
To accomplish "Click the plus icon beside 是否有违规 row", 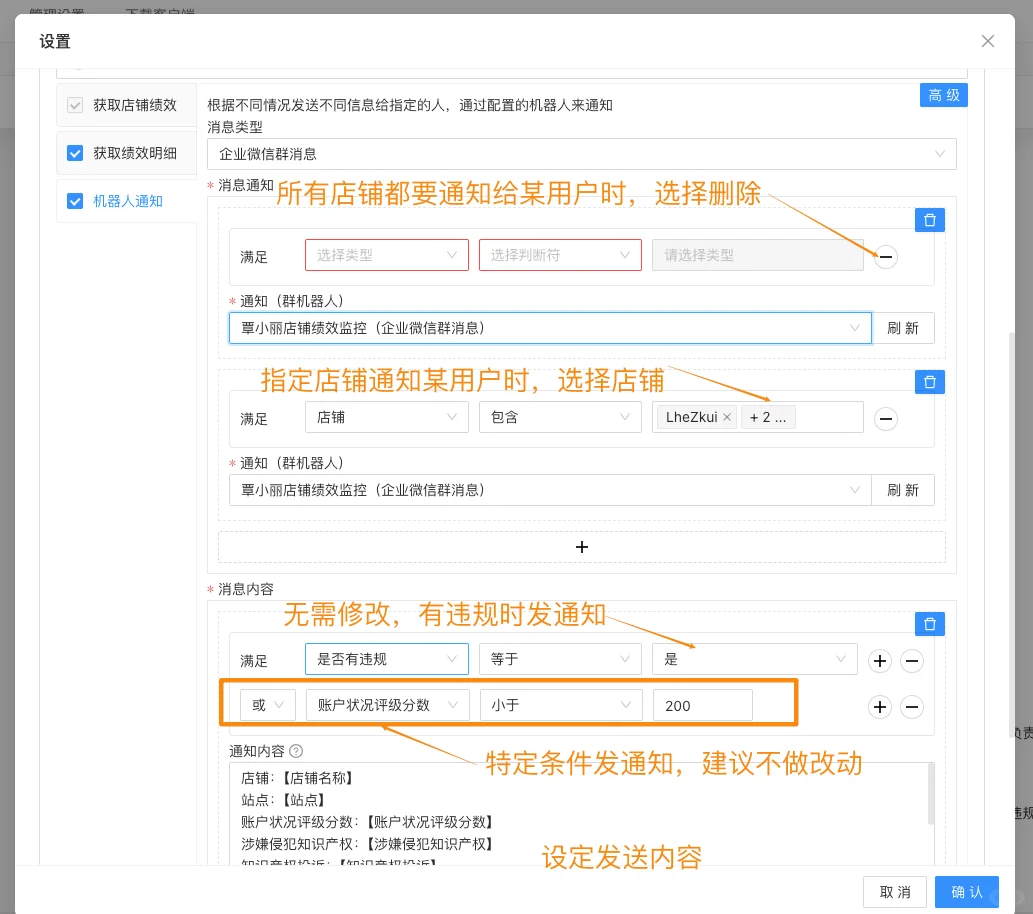I will 879,661.
